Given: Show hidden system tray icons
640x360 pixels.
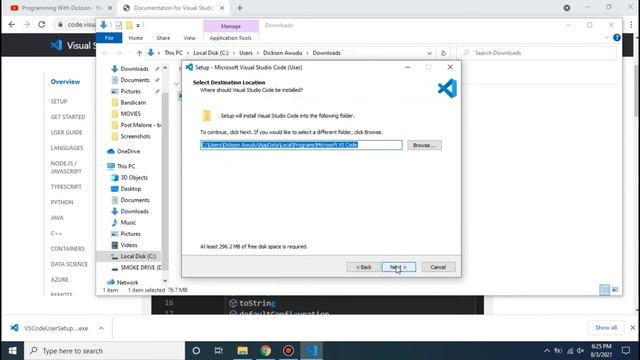Looking at the screenshot, I should [x=547, y=351].
